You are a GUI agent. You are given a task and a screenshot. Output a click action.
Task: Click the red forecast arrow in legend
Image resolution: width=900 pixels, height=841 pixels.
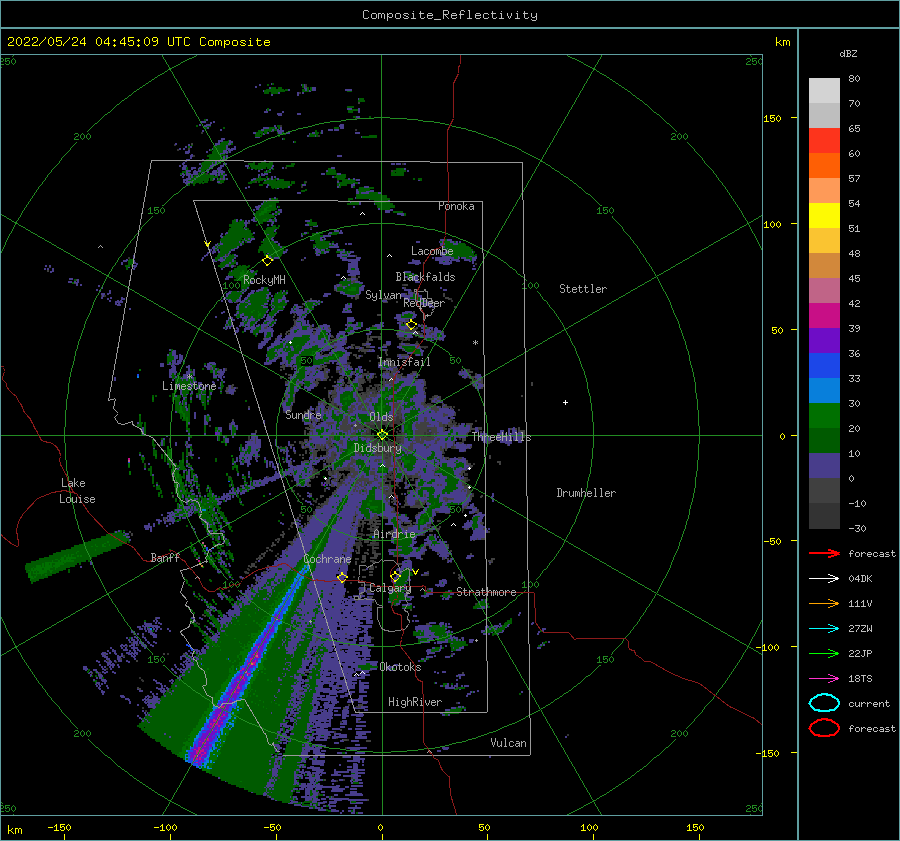pos(824,553)
